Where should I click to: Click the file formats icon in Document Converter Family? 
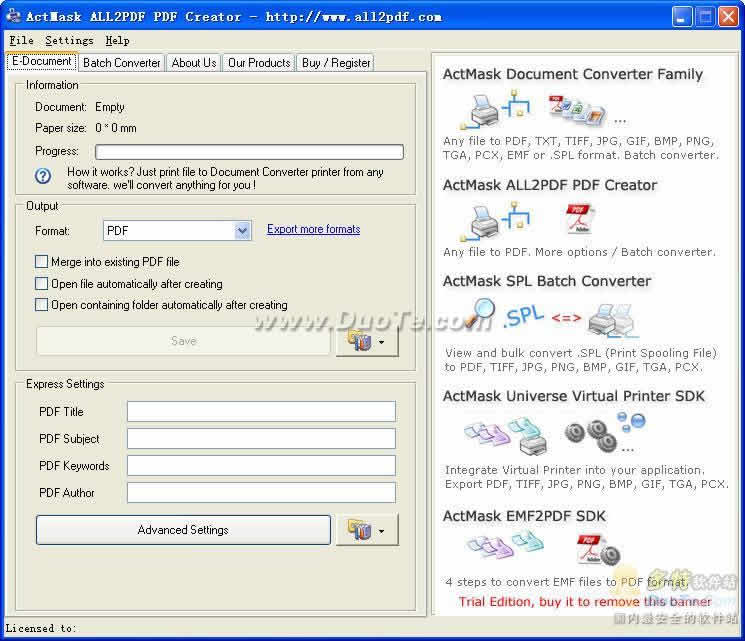tap(577, 109)
